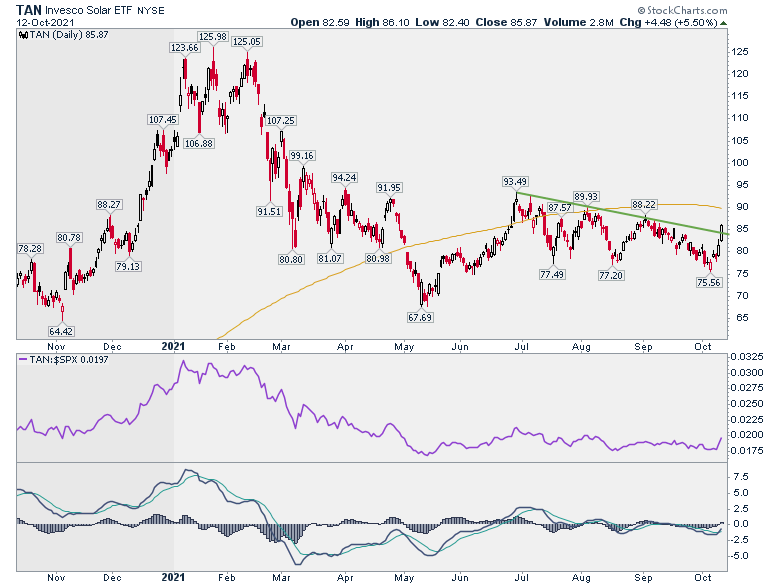Click the green up-arrow change indicator
The width and height of the screenshot is (780, 586).
723,23
